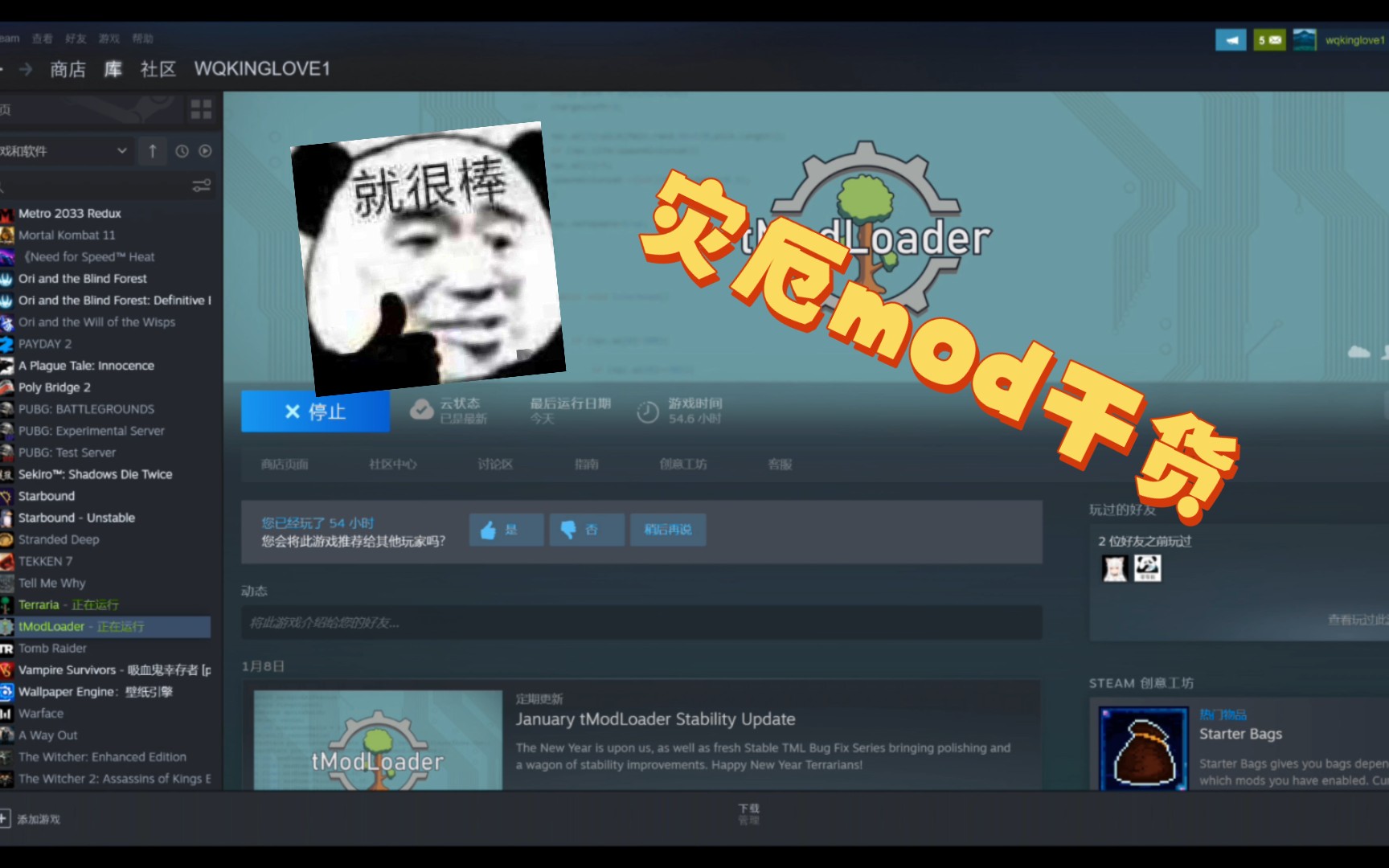
Task: Click the grid view icon in library sidebar
Action: [x=201, y=109]
